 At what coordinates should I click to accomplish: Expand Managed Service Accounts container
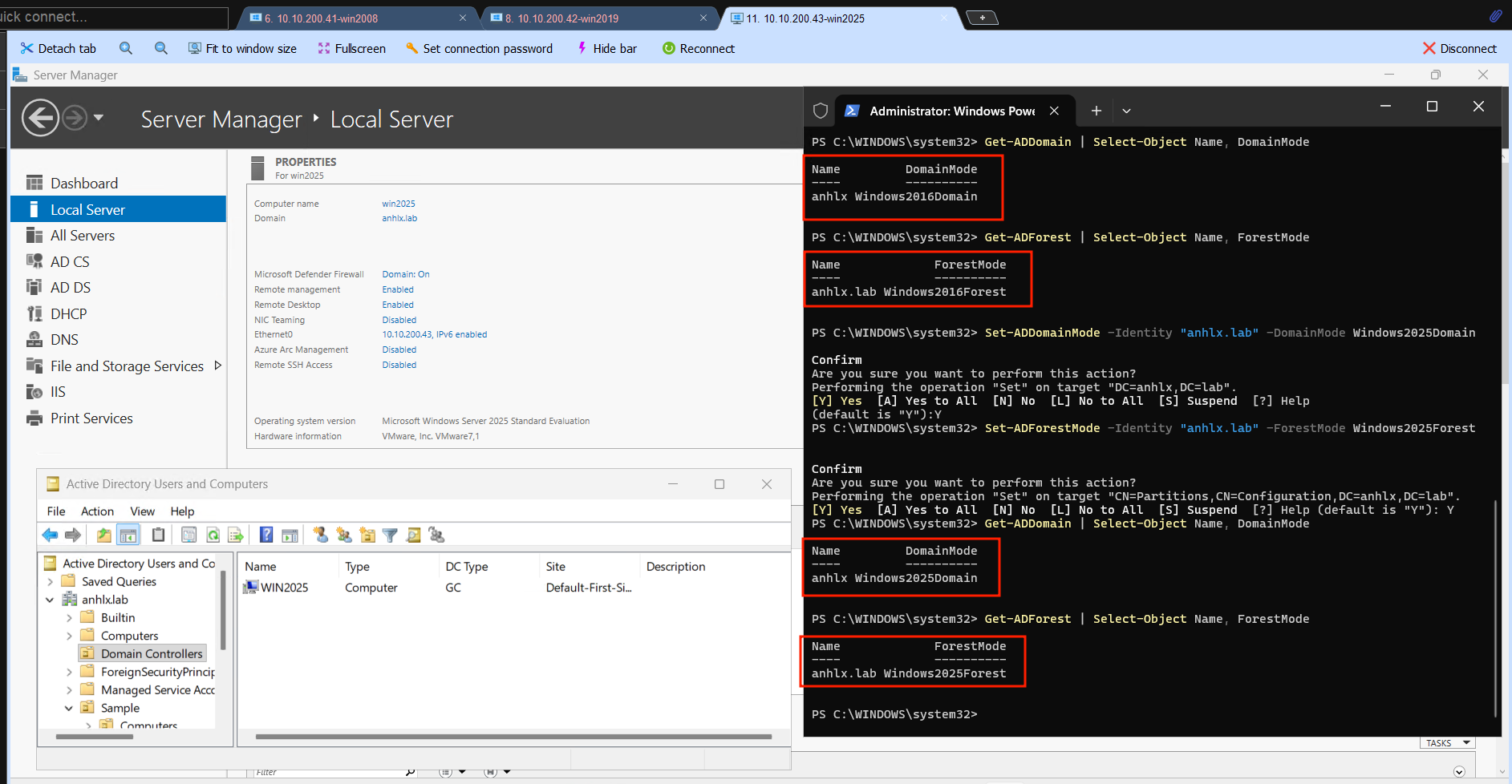point(69,690)
